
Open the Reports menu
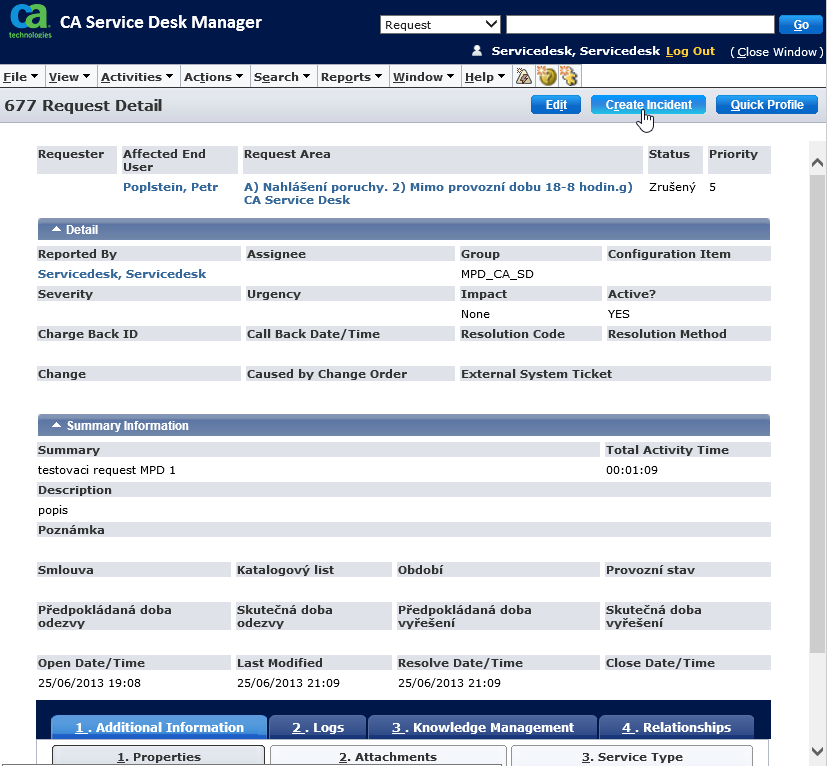(351, 77)
